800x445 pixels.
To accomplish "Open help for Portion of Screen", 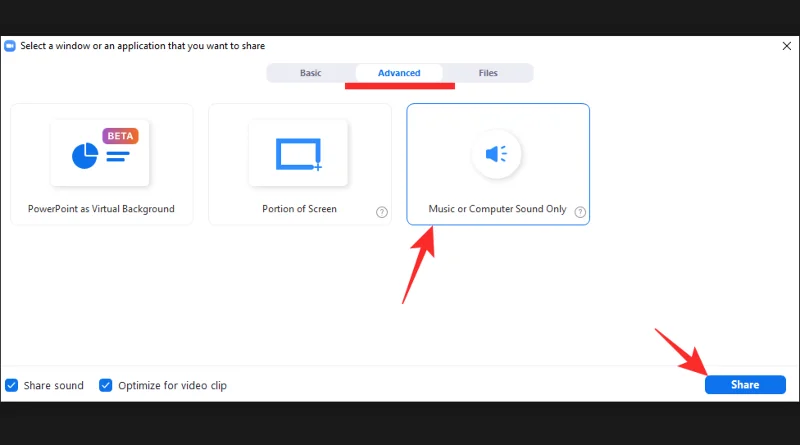I will pos(382,211).
